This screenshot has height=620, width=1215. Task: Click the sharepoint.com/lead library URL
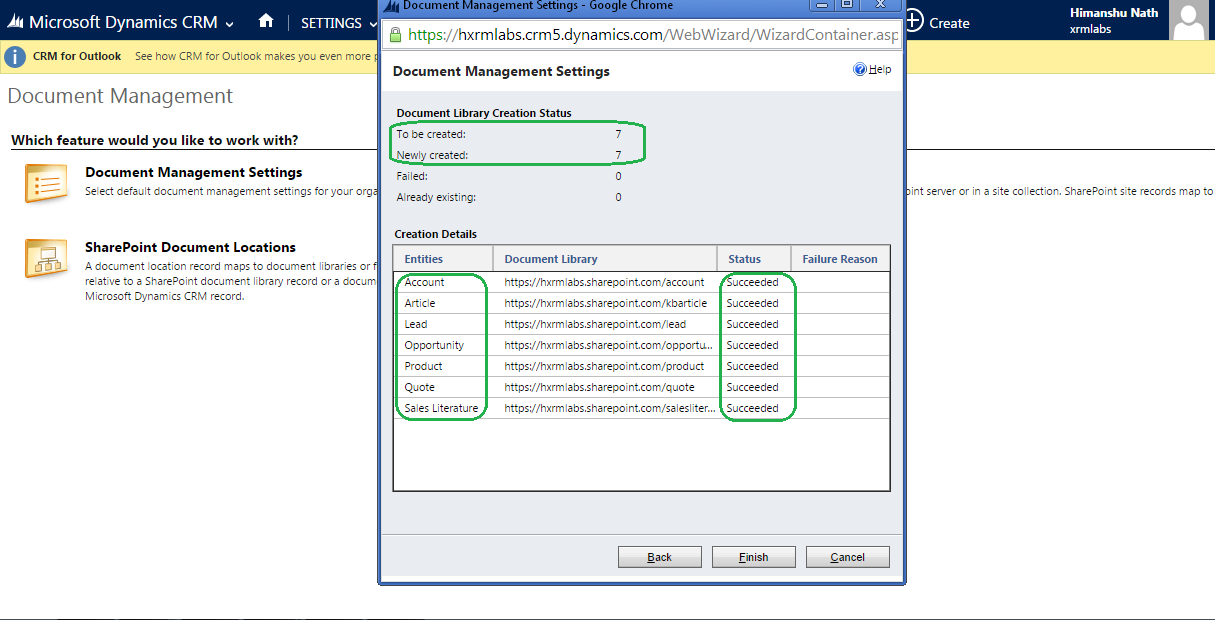(595, 324)
